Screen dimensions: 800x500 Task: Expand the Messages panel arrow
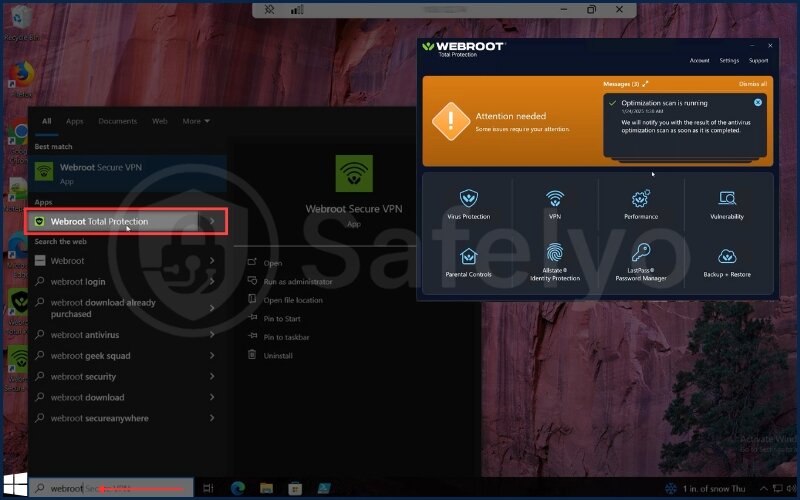click(646, 84)
